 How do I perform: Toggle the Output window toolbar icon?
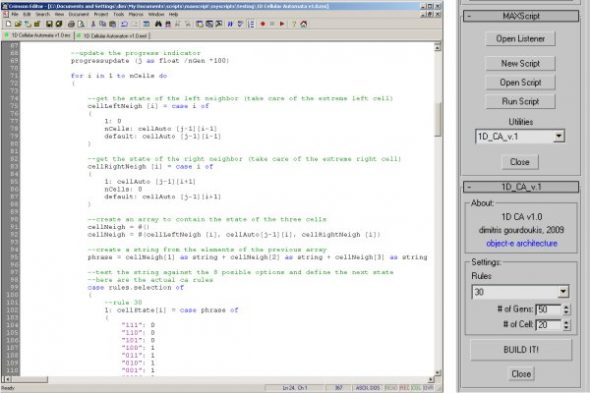(x=209, y=24)
